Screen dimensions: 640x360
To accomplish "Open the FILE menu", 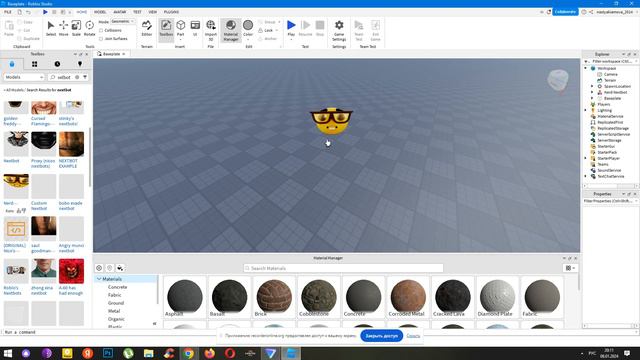I will coord(8,12).
